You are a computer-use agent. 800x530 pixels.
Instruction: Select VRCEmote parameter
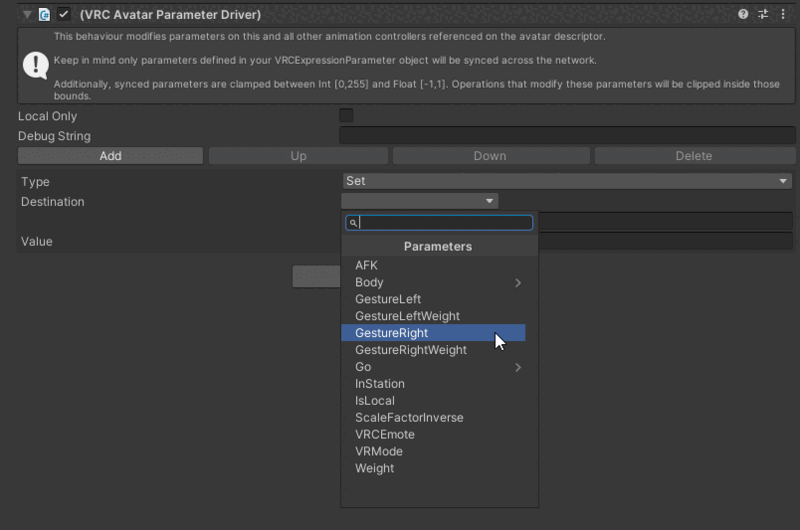tap(433, 434)
